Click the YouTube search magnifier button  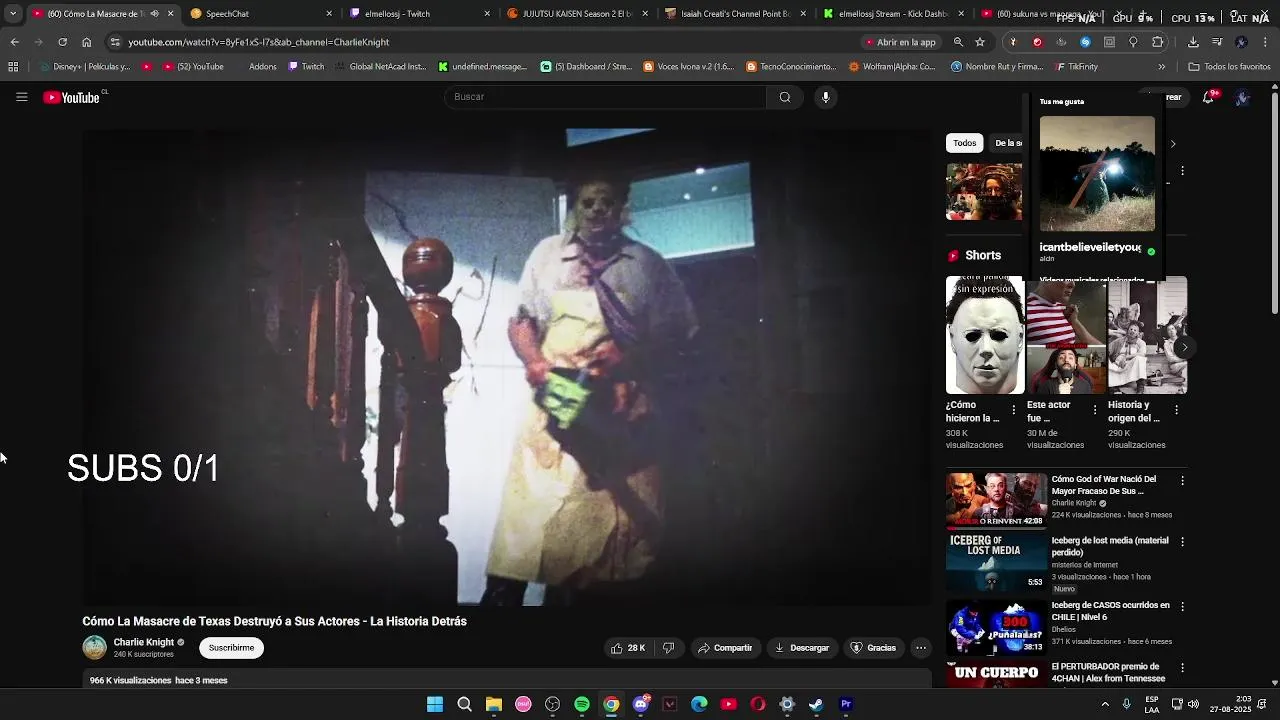pos(785,97)
